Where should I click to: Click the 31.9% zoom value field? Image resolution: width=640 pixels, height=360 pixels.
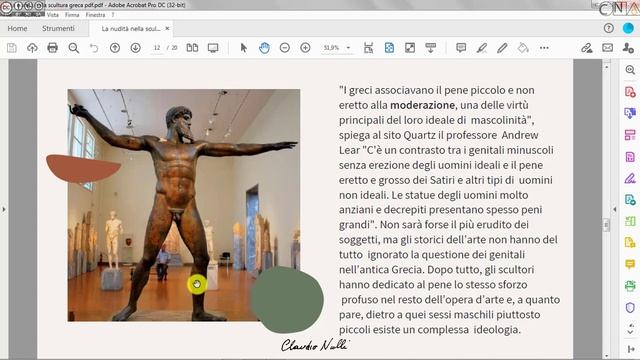coord(331,48)
